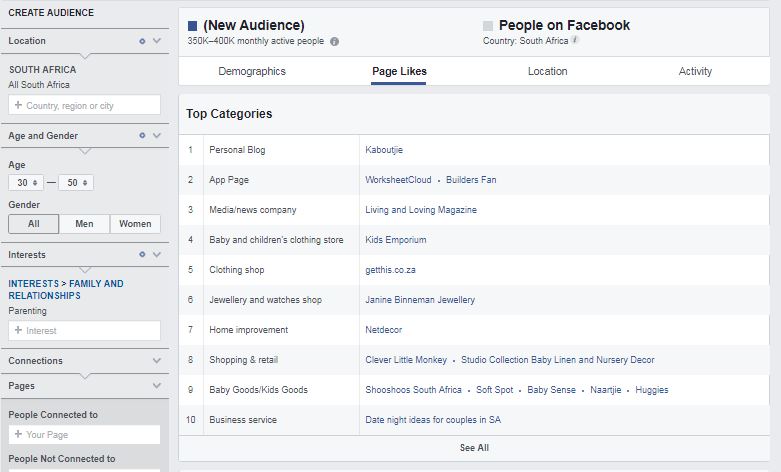Click the info icon next to monthly active people
The width and height of the screenshot is (781, 472).
335,41
